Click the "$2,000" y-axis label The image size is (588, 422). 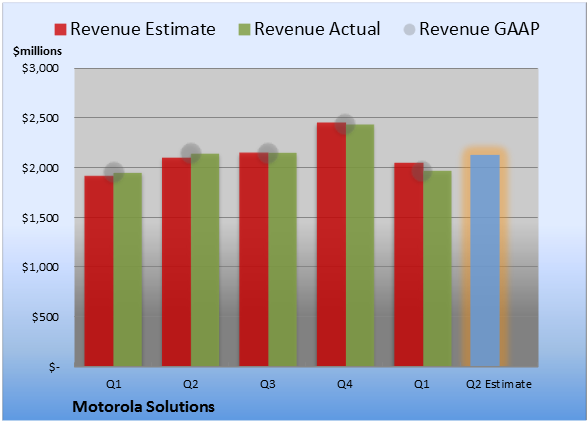[x=40, y=168]
